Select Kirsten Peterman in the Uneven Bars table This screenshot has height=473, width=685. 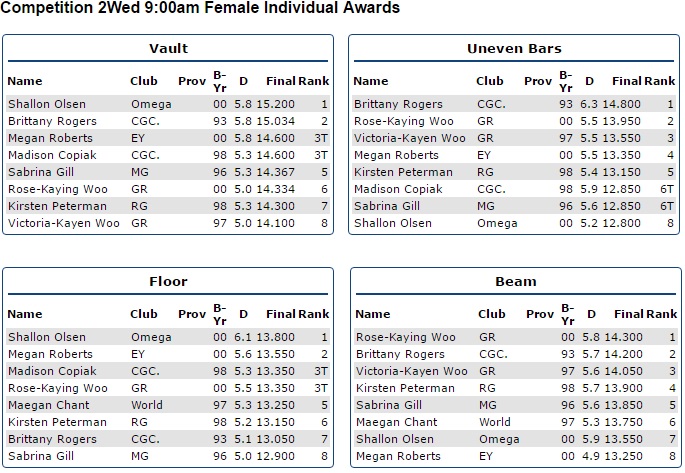pyautogui.click(x=400, y=172)
